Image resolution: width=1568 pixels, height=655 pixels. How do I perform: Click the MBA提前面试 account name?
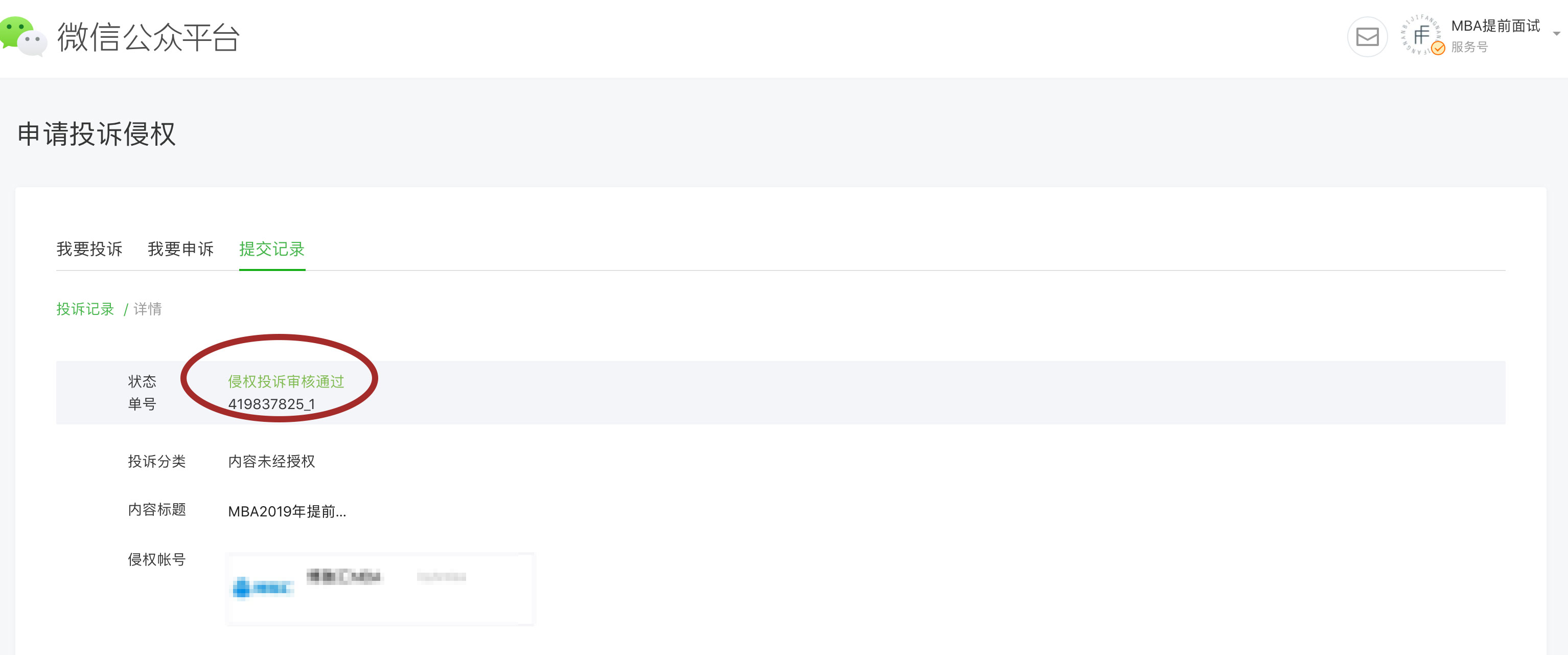point(1495,26)
